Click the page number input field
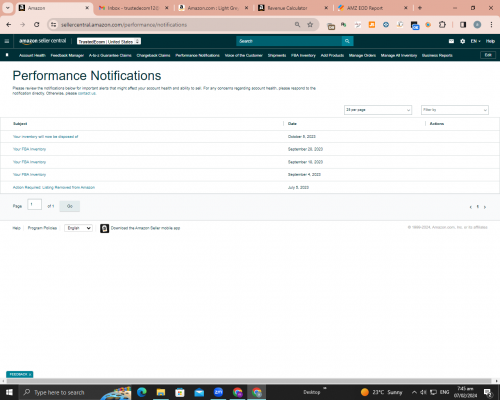Image resolution: width=500 pixels, height=400 pixels. (34, 204)
